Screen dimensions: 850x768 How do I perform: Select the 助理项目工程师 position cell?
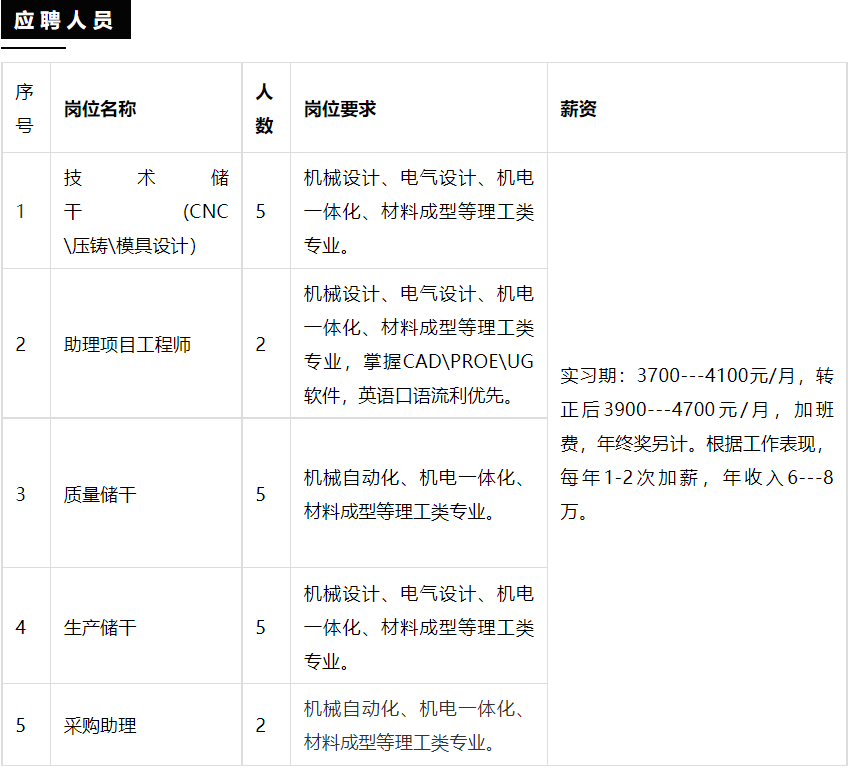[x=128, y=345]
